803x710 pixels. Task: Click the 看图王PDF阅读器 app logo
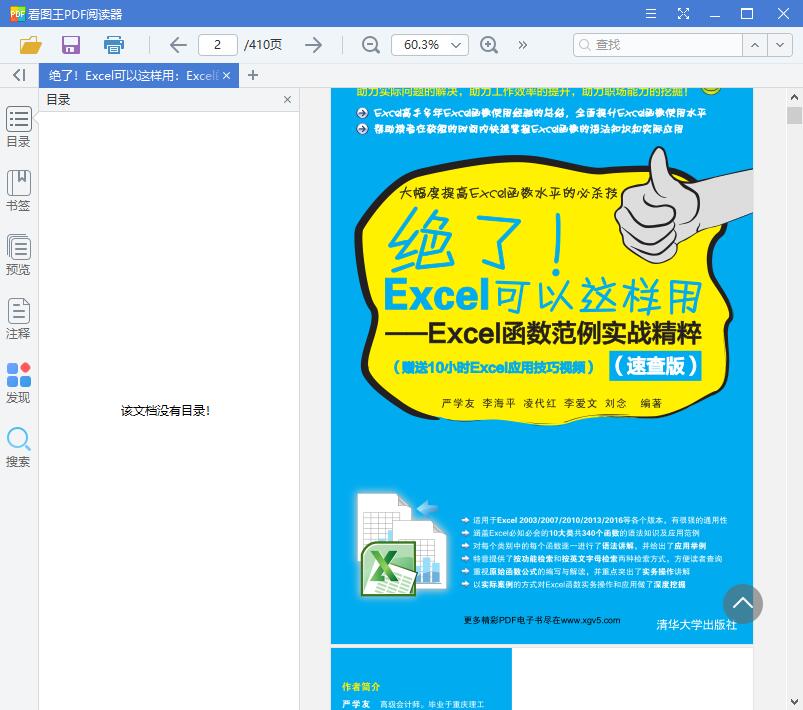pos(17,14)
